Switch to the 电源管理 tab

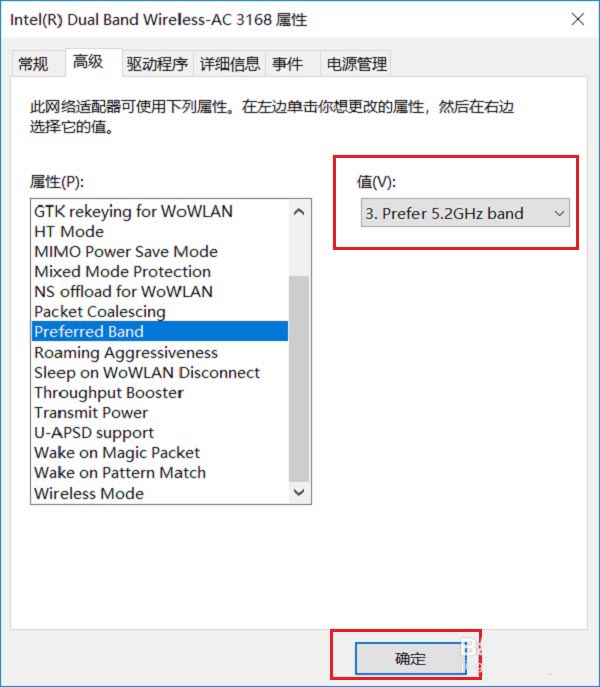[x=356, y=64]
